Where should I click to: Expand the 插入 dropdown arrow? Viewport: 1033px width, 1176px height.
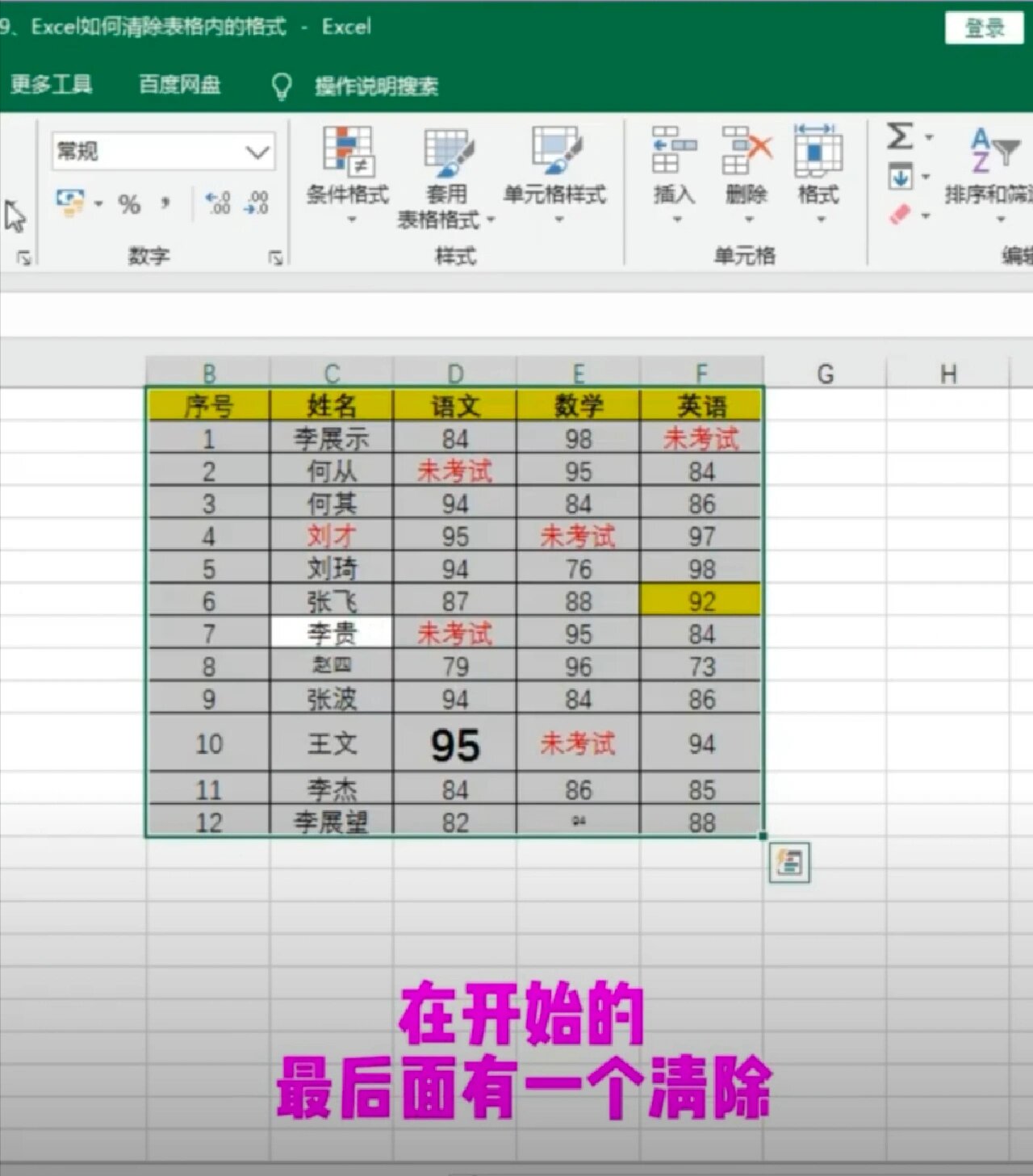676,220
